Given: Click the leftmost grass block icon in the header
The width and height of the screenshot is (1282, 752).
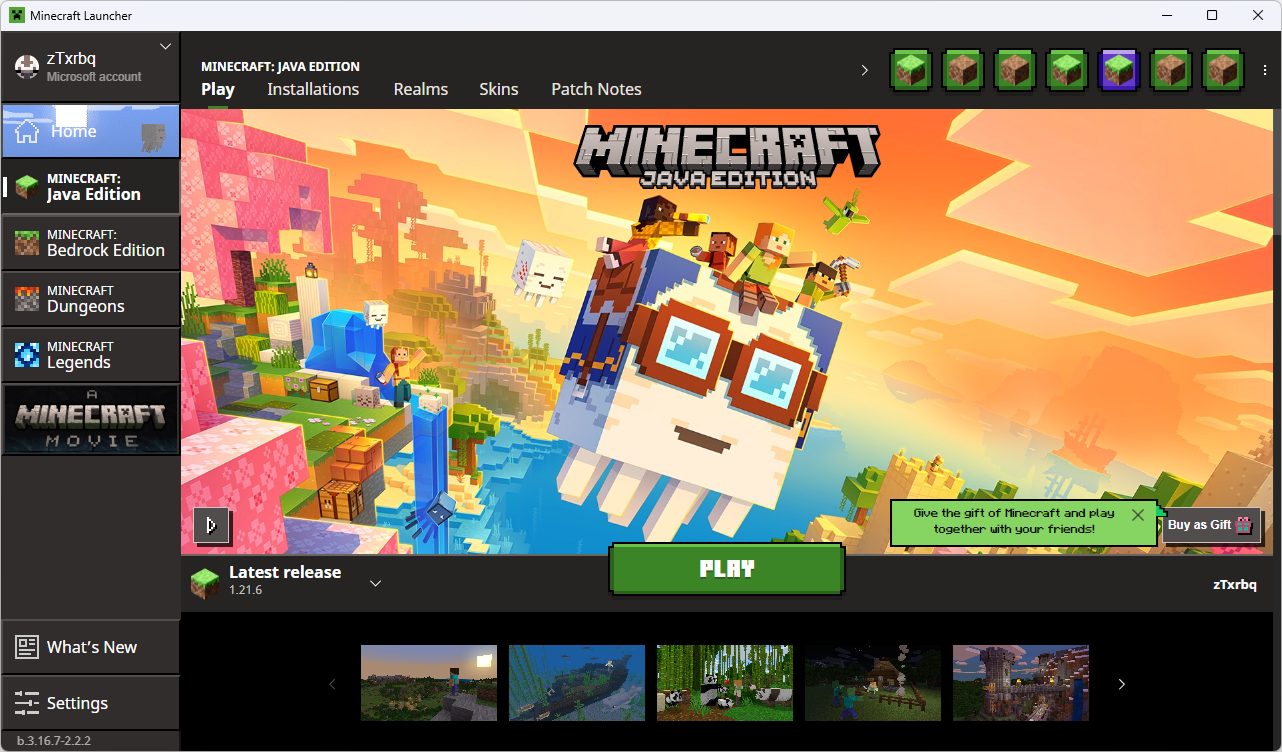Looking at the screenshot, I should click(x=911, y=70).
